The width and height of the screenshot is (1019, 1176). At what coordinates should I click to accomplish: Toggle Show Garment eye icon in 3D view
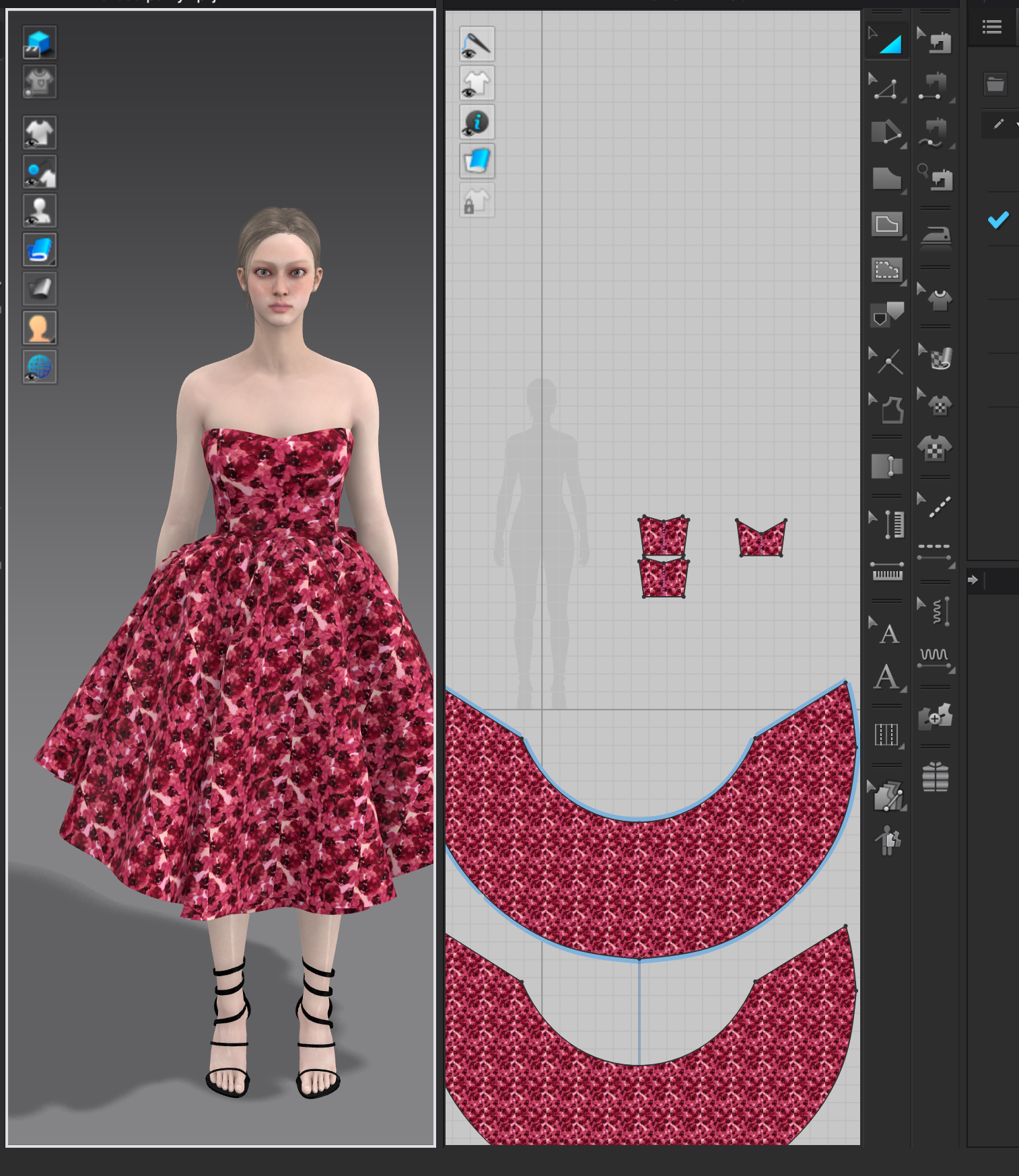[40, 133]
